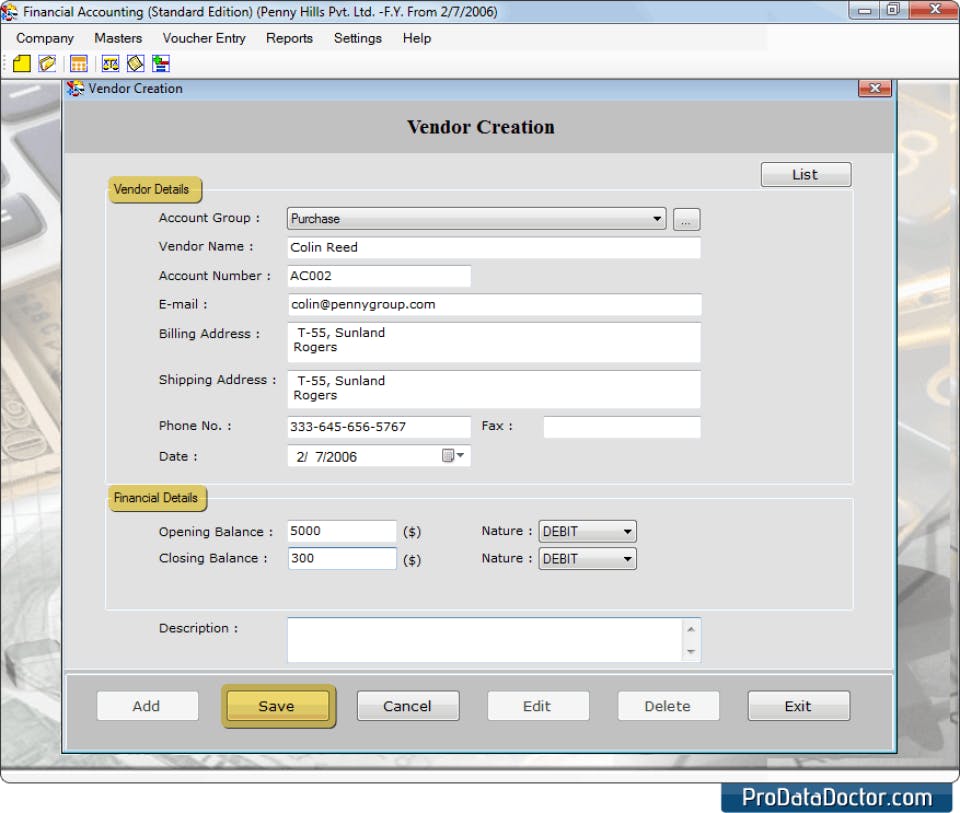
Task: Open a company using the folder icon
Action: [x=46, y=62]
